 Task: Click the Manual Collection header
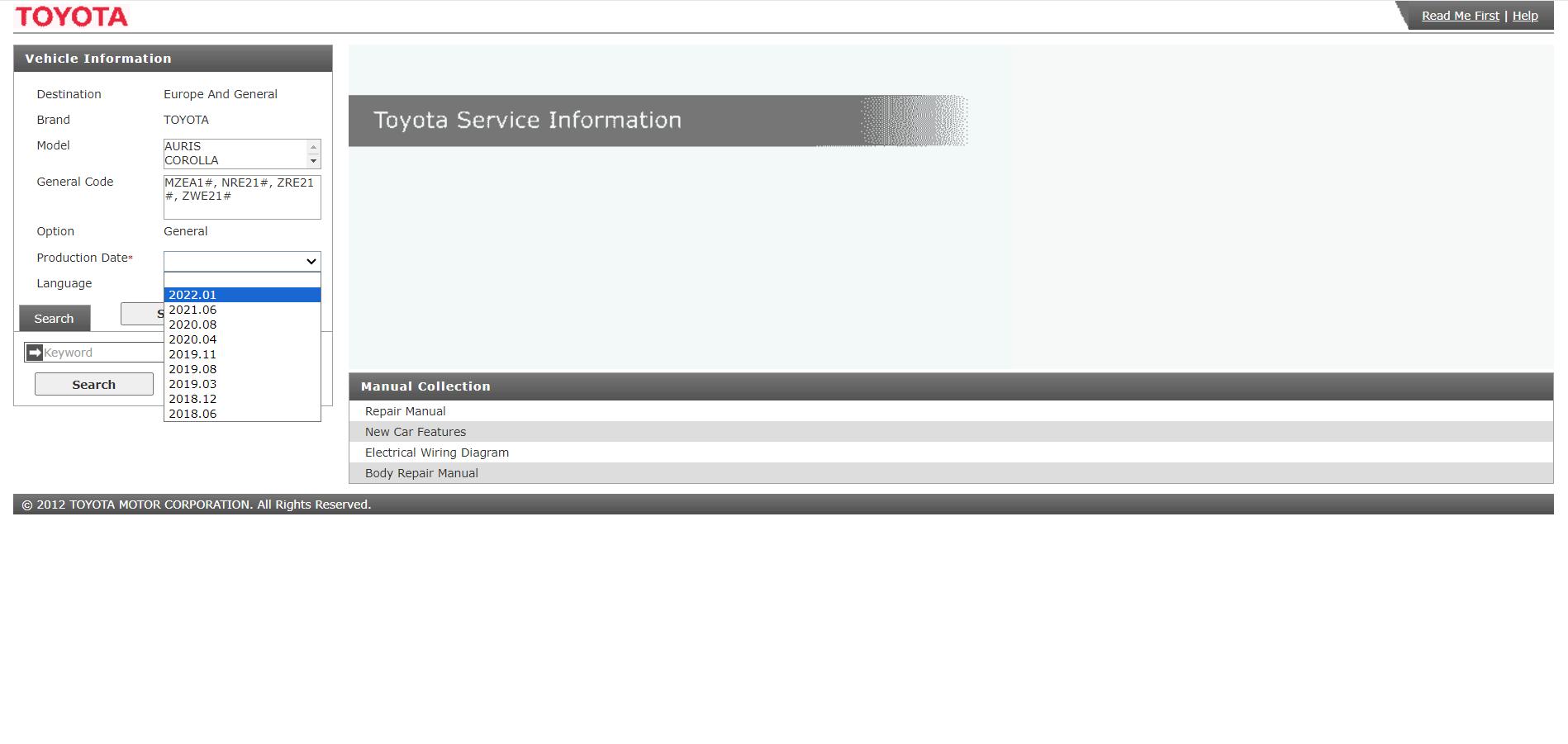click(x=951, y=386)
